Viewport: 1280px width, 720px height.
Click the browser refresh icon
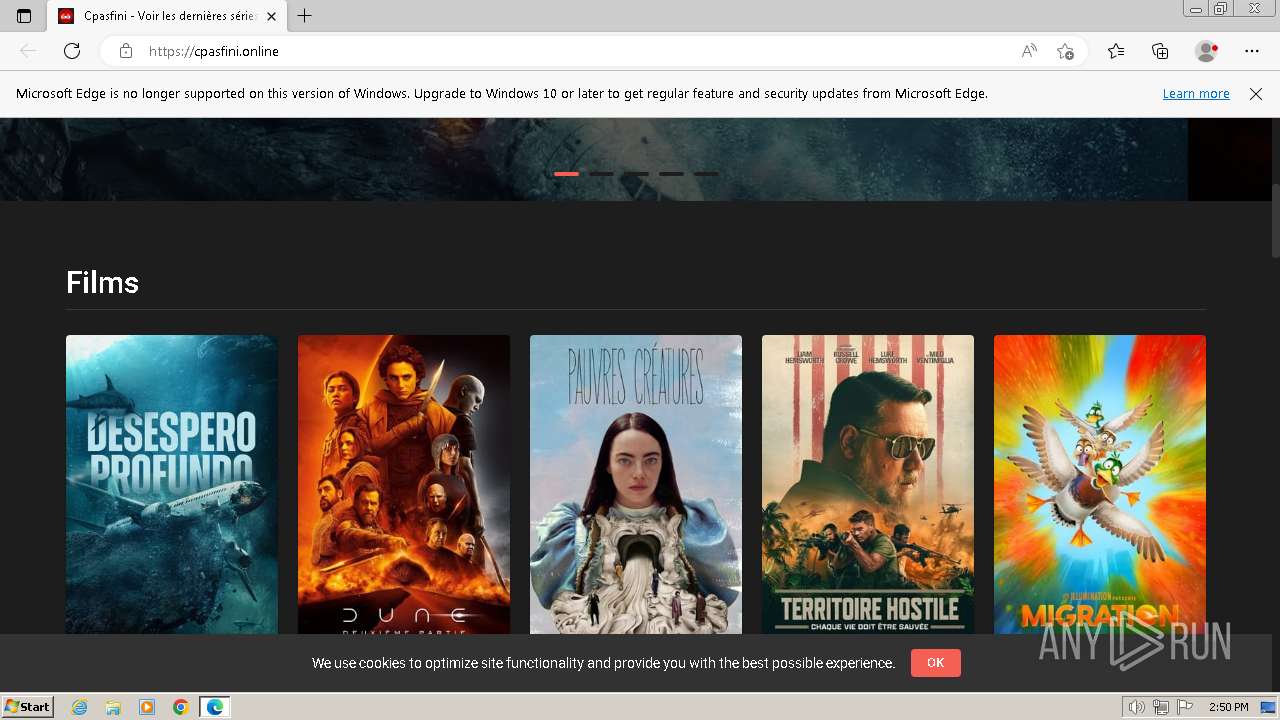coord(72,51)
